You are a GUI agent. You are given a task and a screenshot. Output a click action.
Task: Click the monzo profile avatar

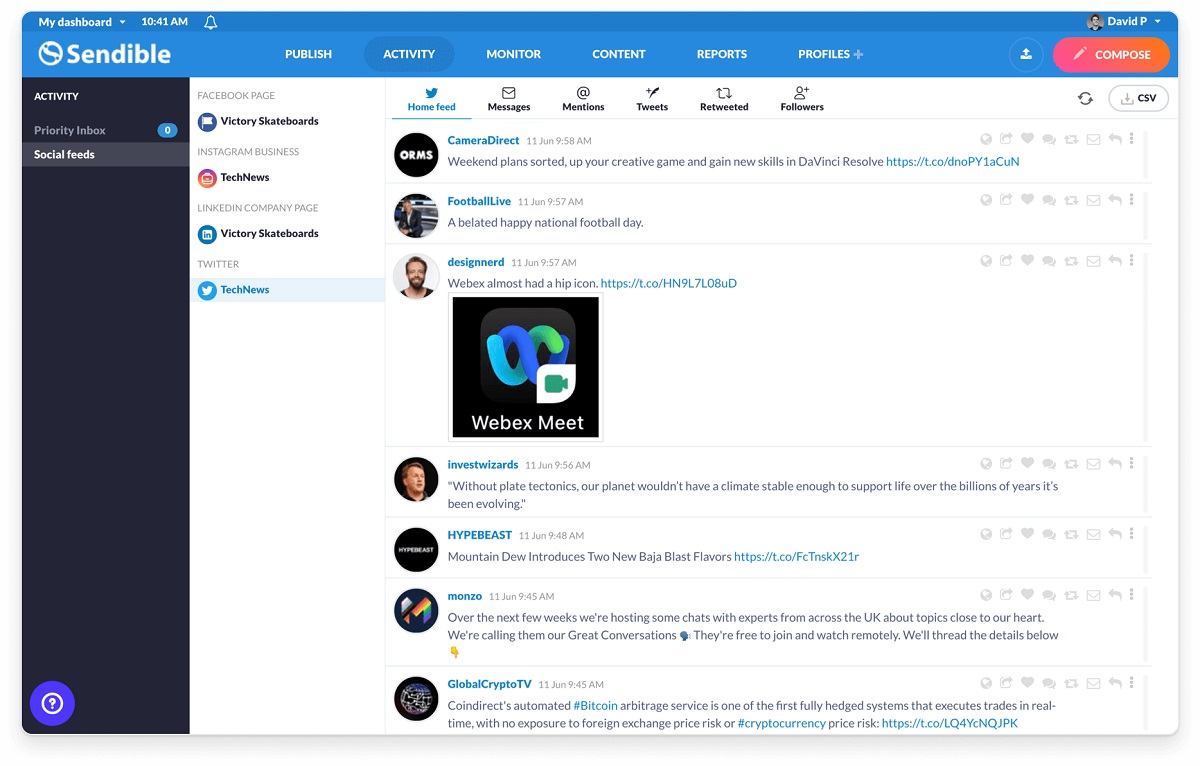click(x=416, y=611)
